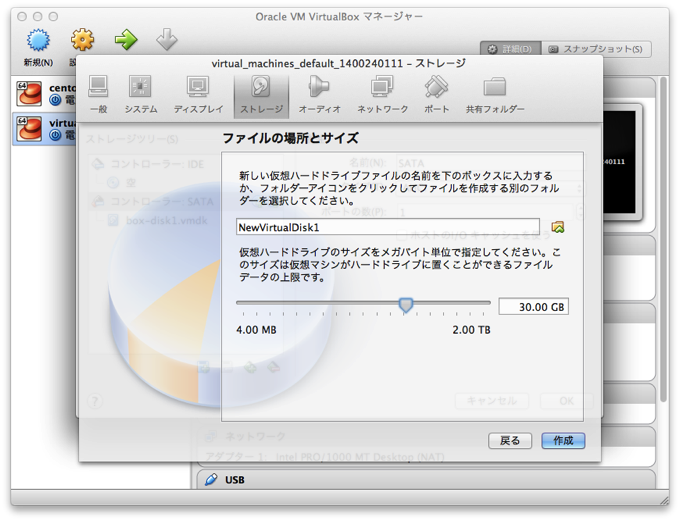Image resolution: width=680 pixels, height=521 pixels.
Task: Click the settings gear toolbar icon
Action: (82, 40)
